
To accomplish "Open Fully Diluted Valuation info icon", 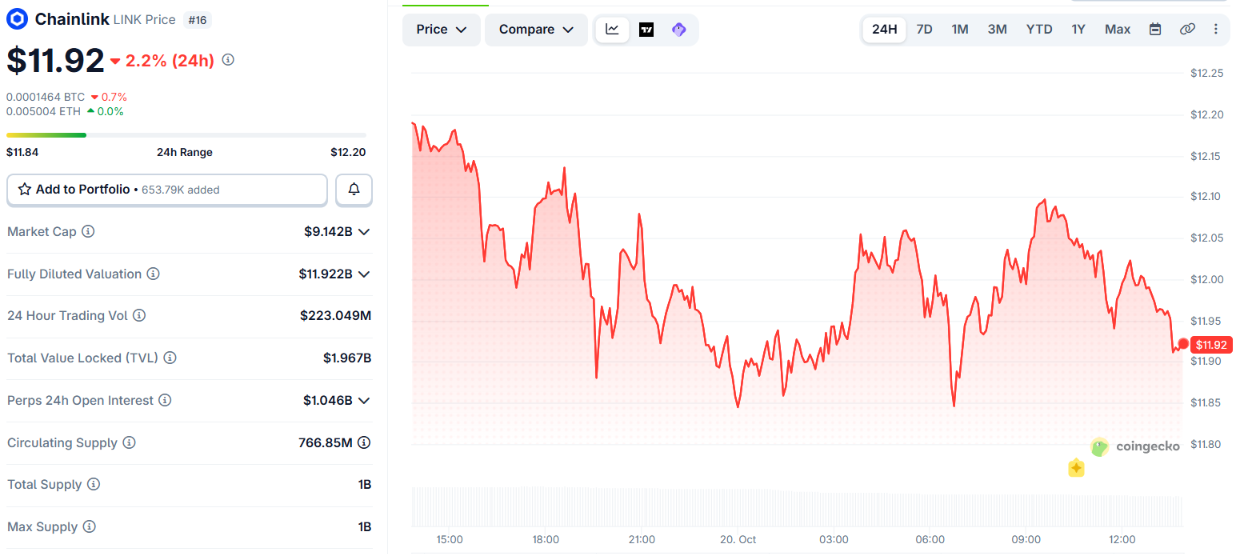I will click(x=153, y=274).
